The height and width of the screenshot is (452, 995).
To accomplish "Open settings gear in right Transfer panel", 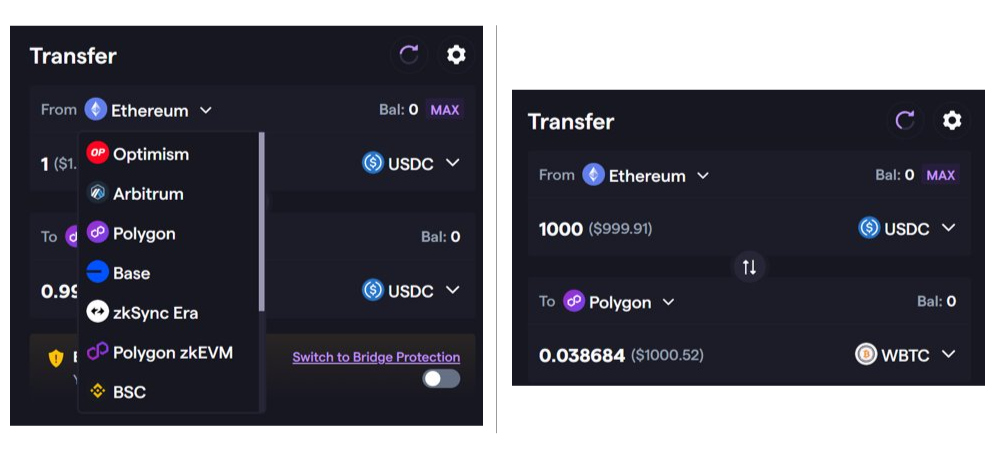I will pos(952,120).
